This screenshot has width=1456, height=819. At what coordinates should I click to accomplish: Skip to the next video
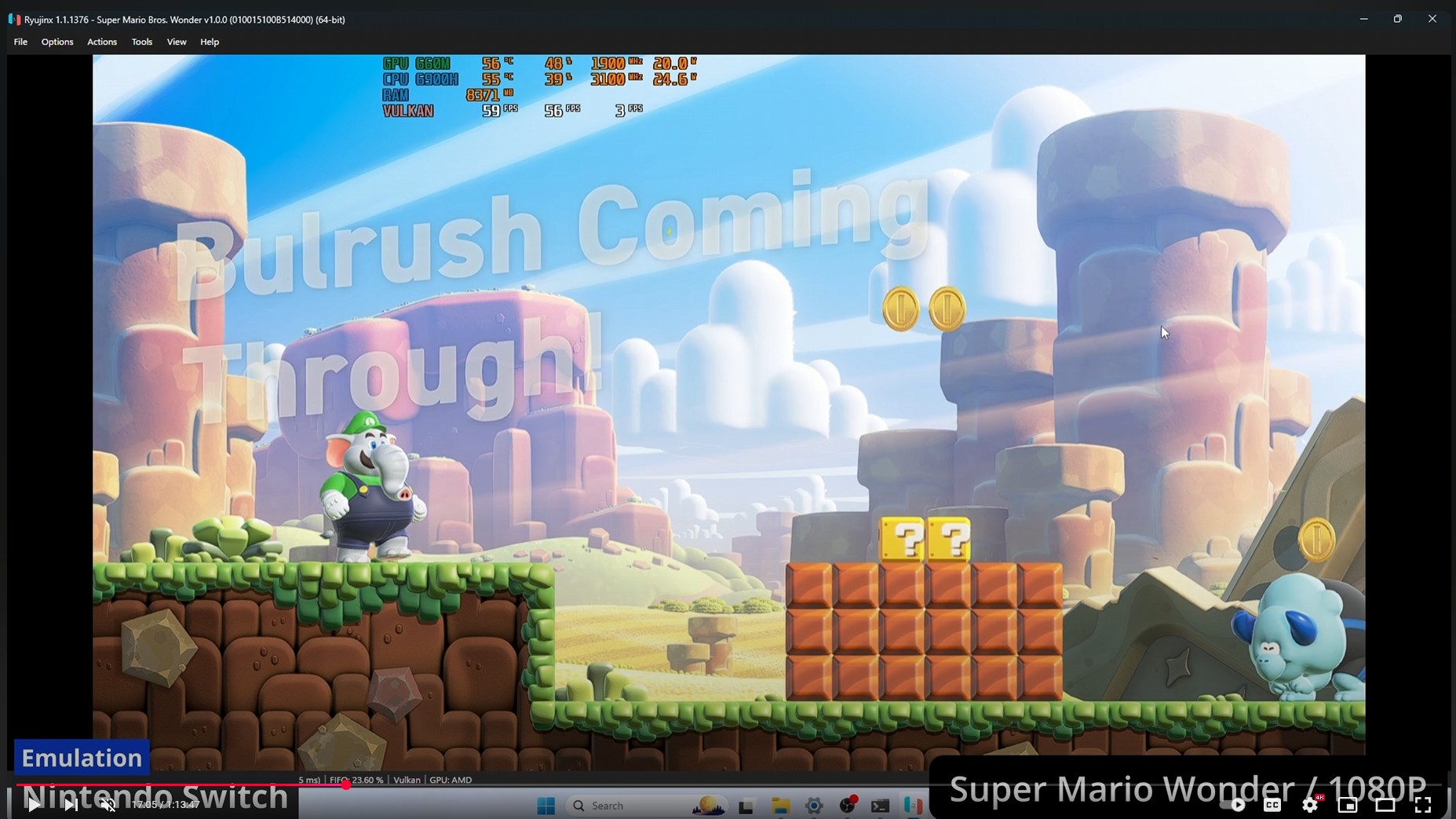click(x=71, y=804)
